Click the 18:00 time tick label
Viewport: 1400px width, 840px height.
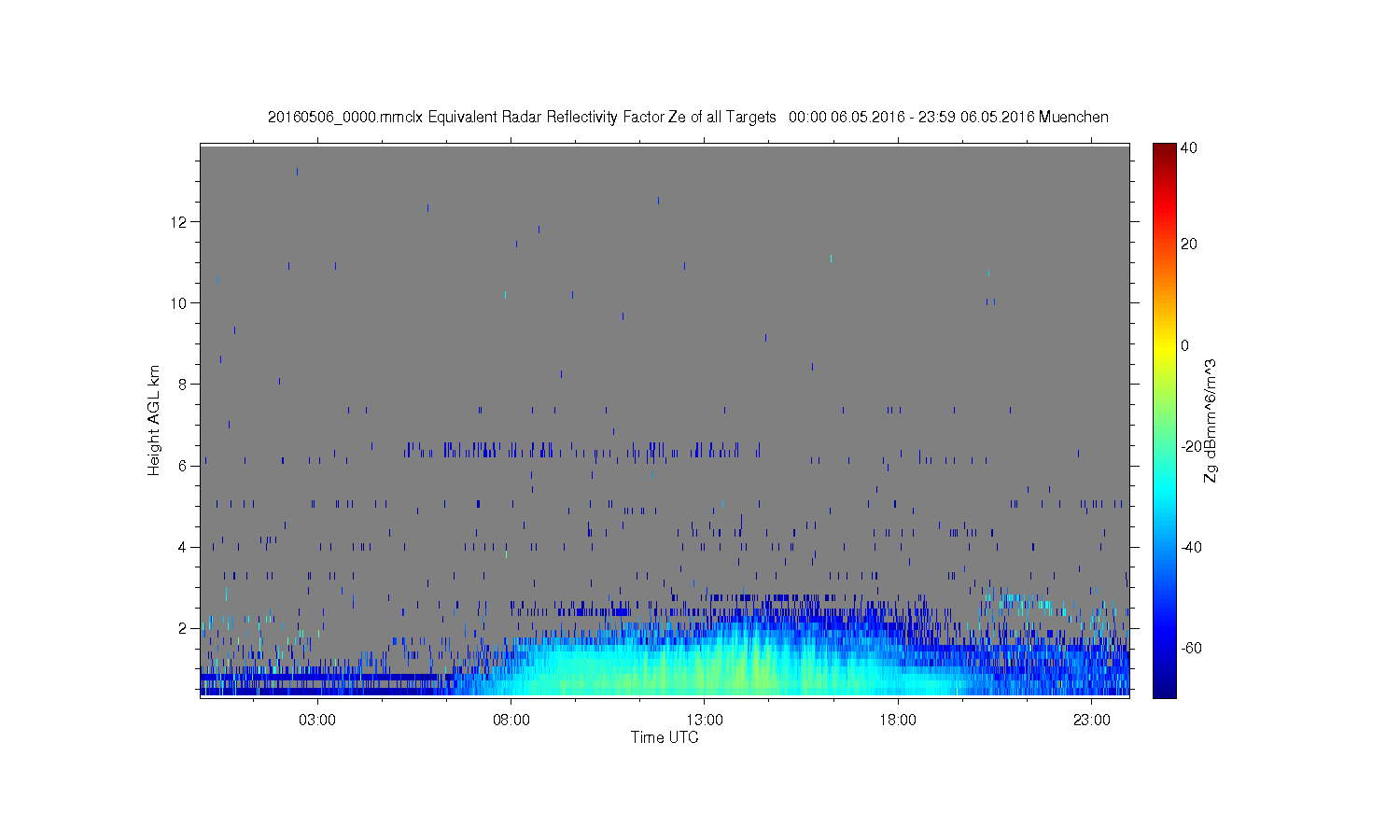(898, 721)
